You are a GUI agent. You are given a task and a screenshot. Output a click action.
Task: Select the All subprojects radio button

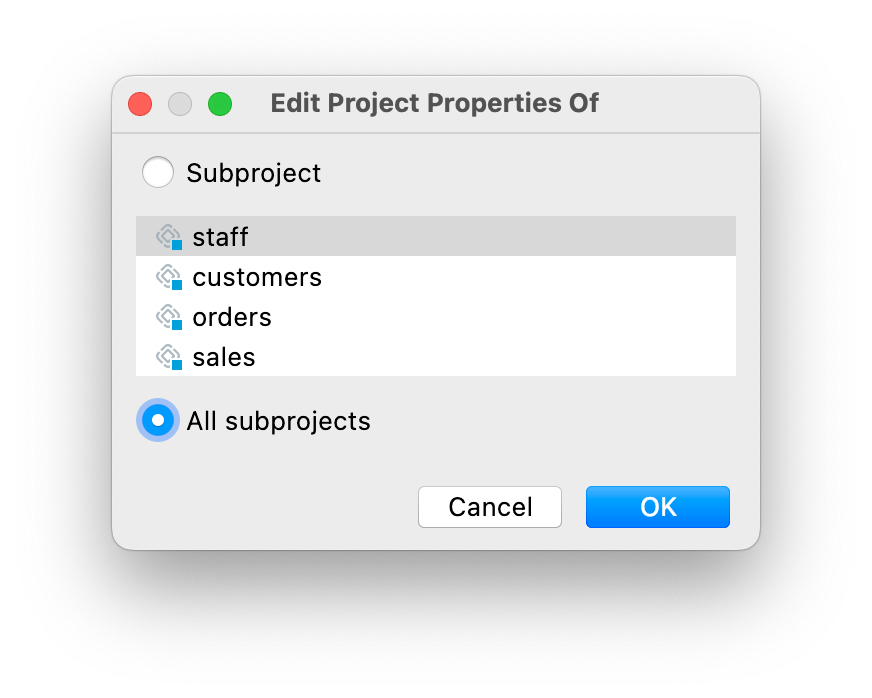tap(157, 420)
